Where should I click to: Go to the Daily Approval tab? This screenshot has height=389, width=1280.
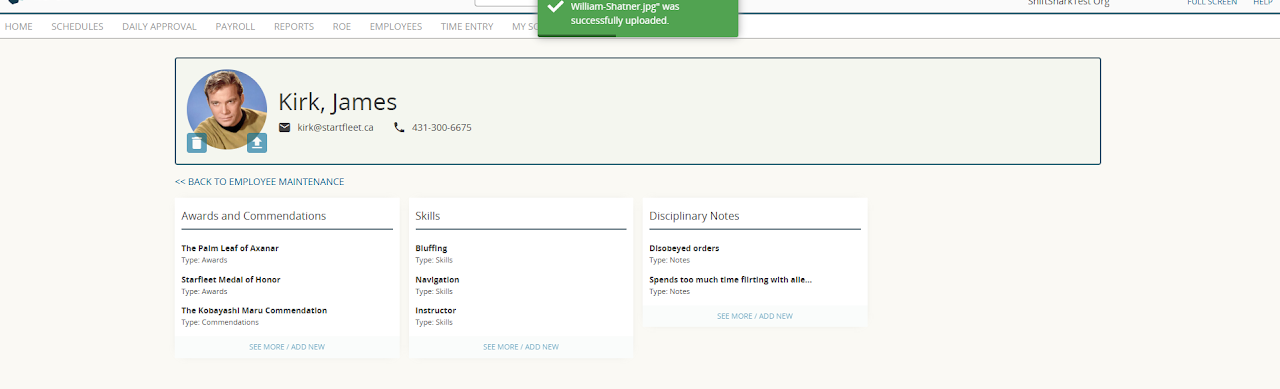[159, 27]
